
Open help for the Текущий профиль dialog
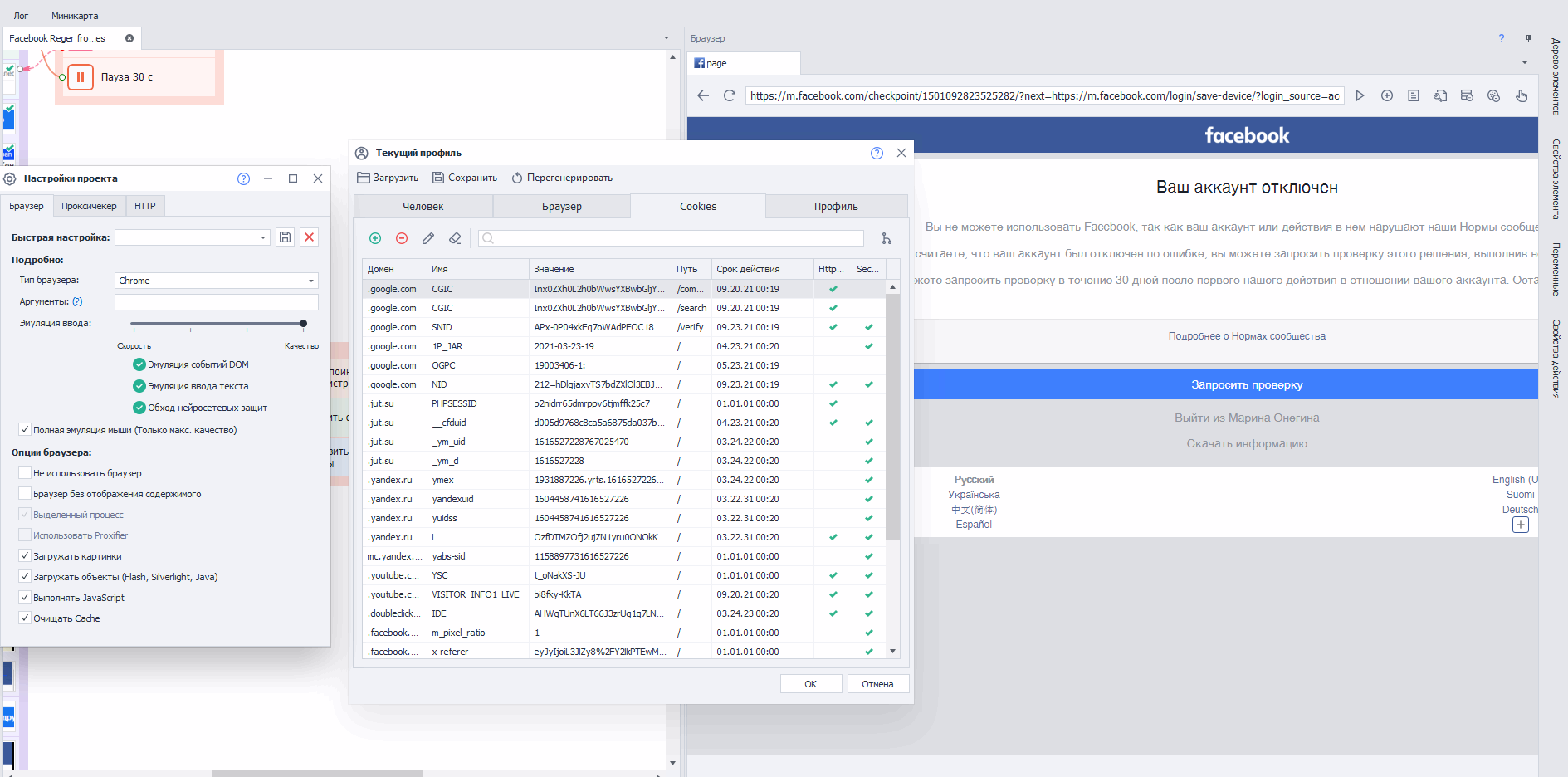pos(877,153)
